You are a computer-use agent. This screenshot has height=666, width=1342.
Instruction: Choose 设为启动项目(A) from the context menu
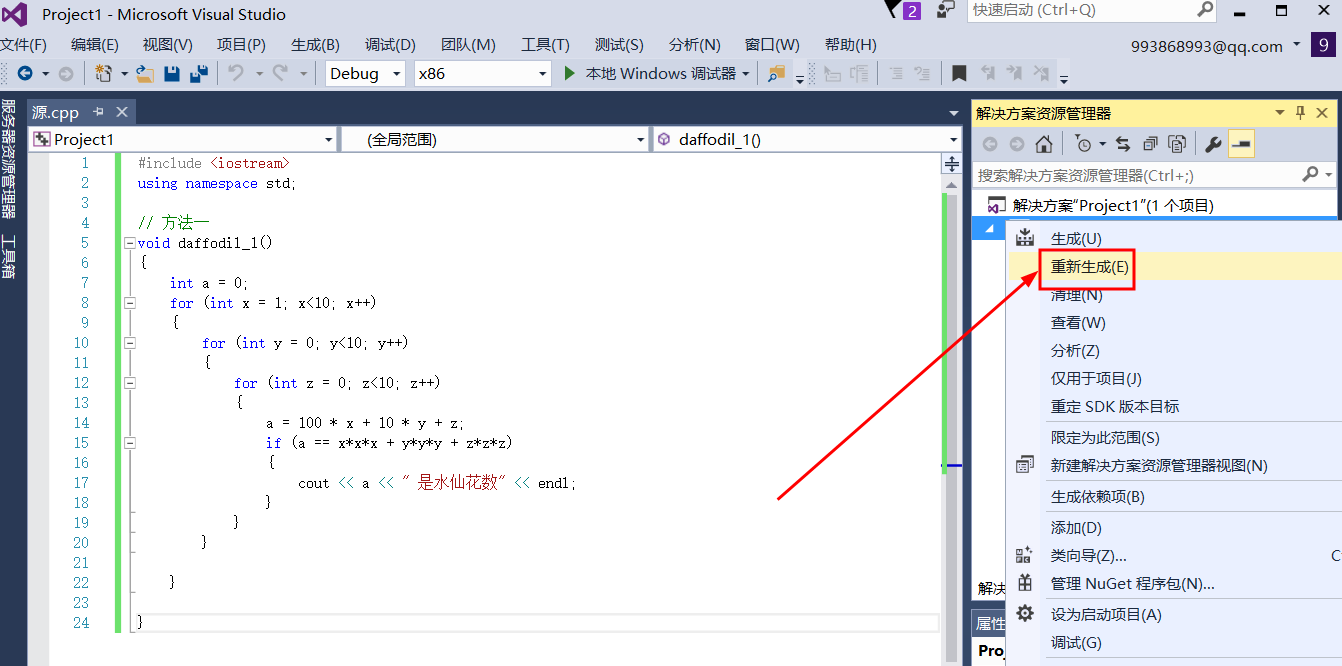1106,615
